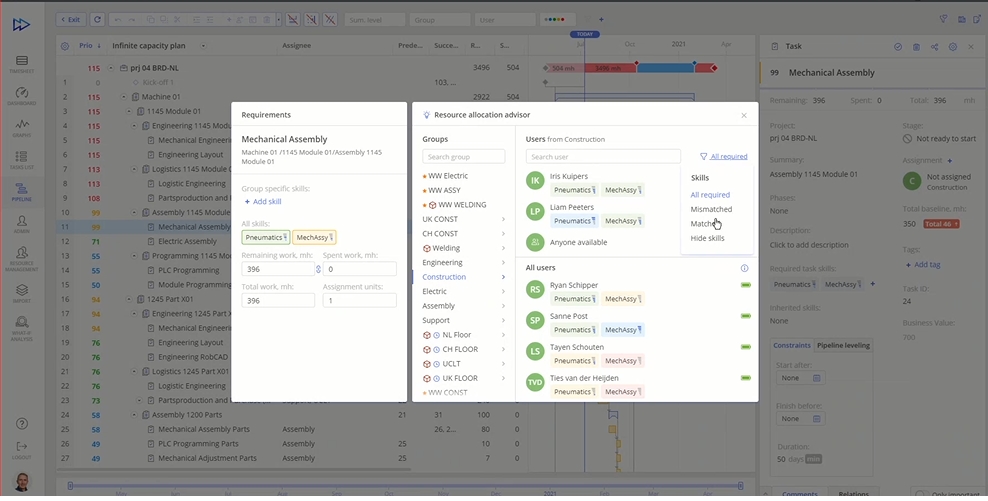
Task: Open the Graphs section icon
Action: click(21, 127)
